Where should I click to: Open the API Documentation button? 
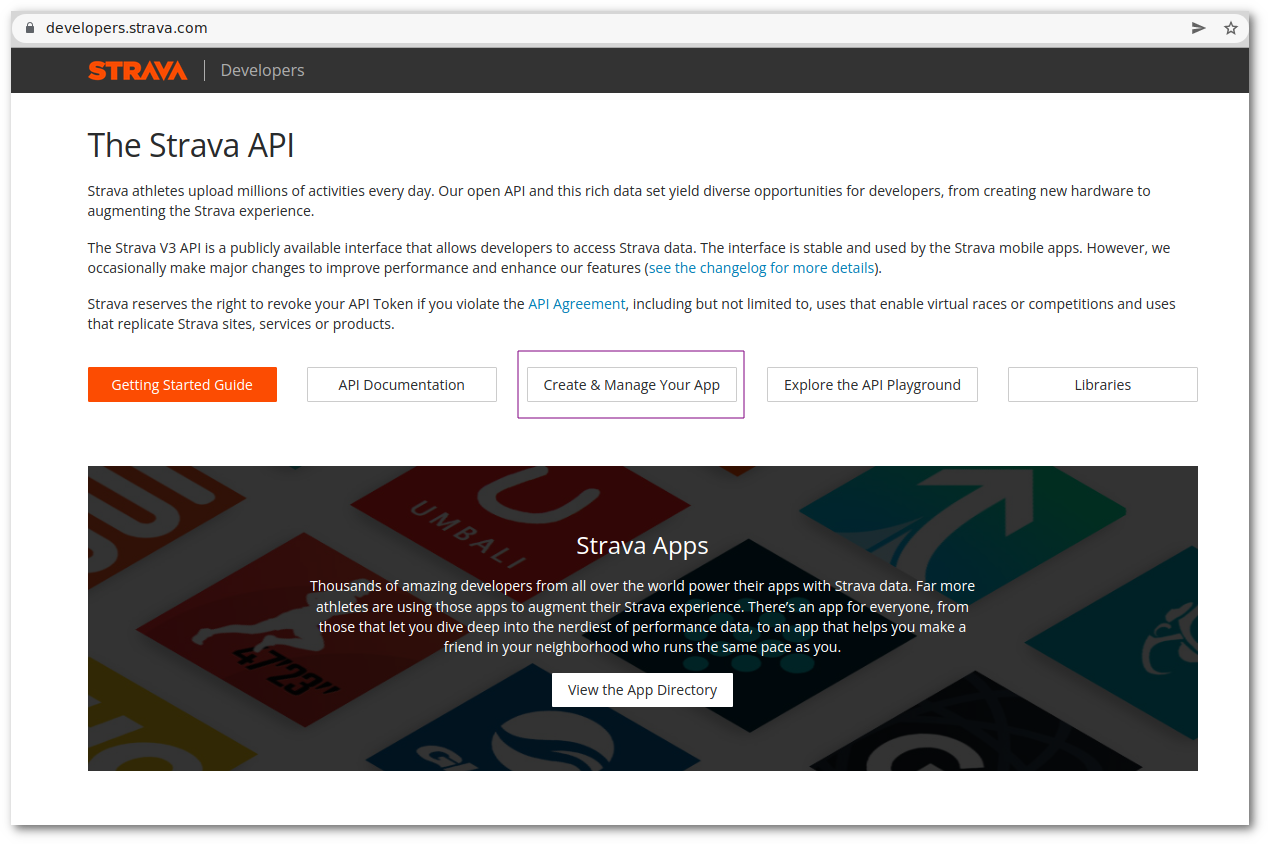coord(402,385)
